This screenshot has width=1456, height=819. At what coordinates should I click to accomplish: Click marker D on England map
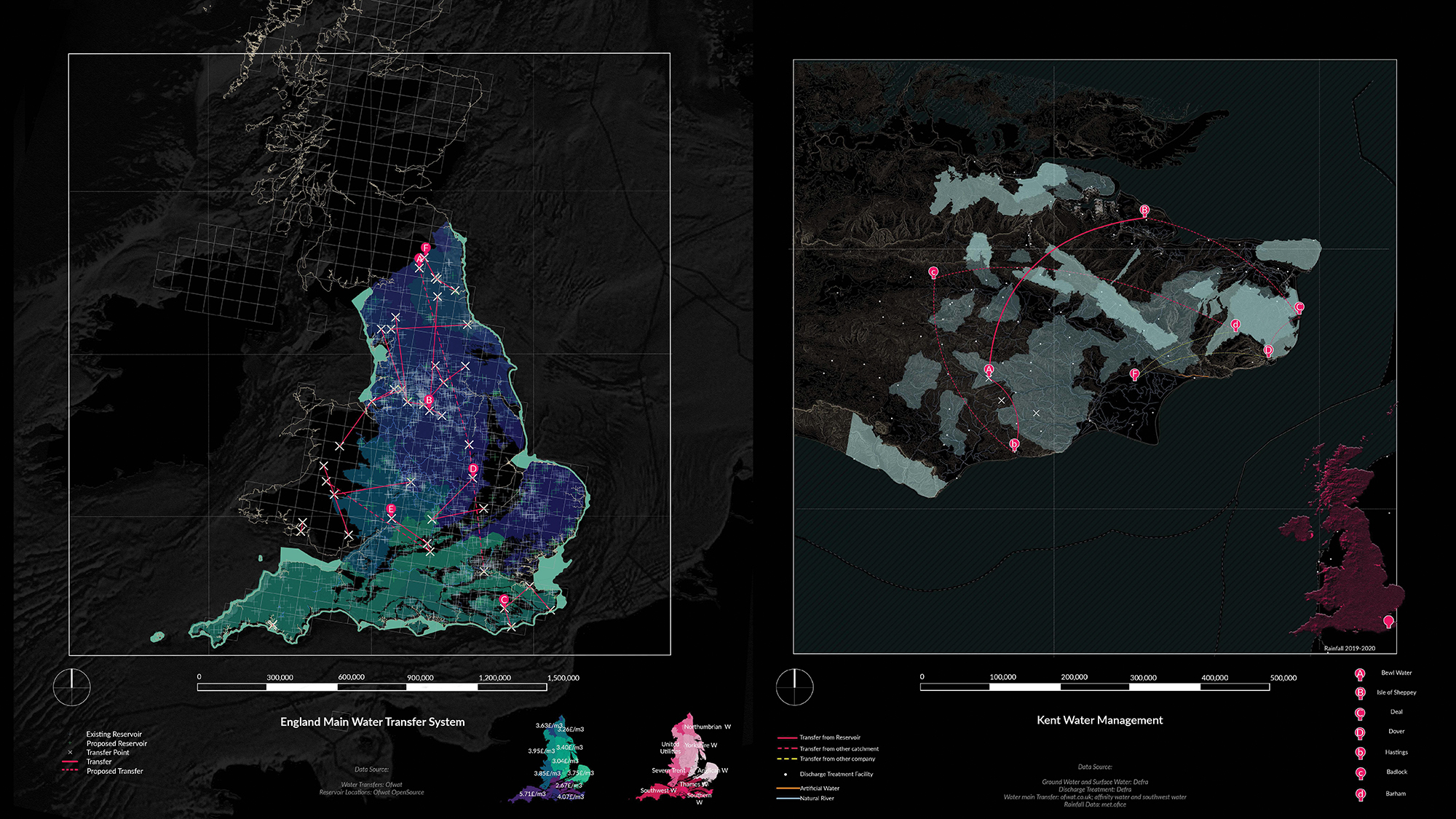point(473,469)
